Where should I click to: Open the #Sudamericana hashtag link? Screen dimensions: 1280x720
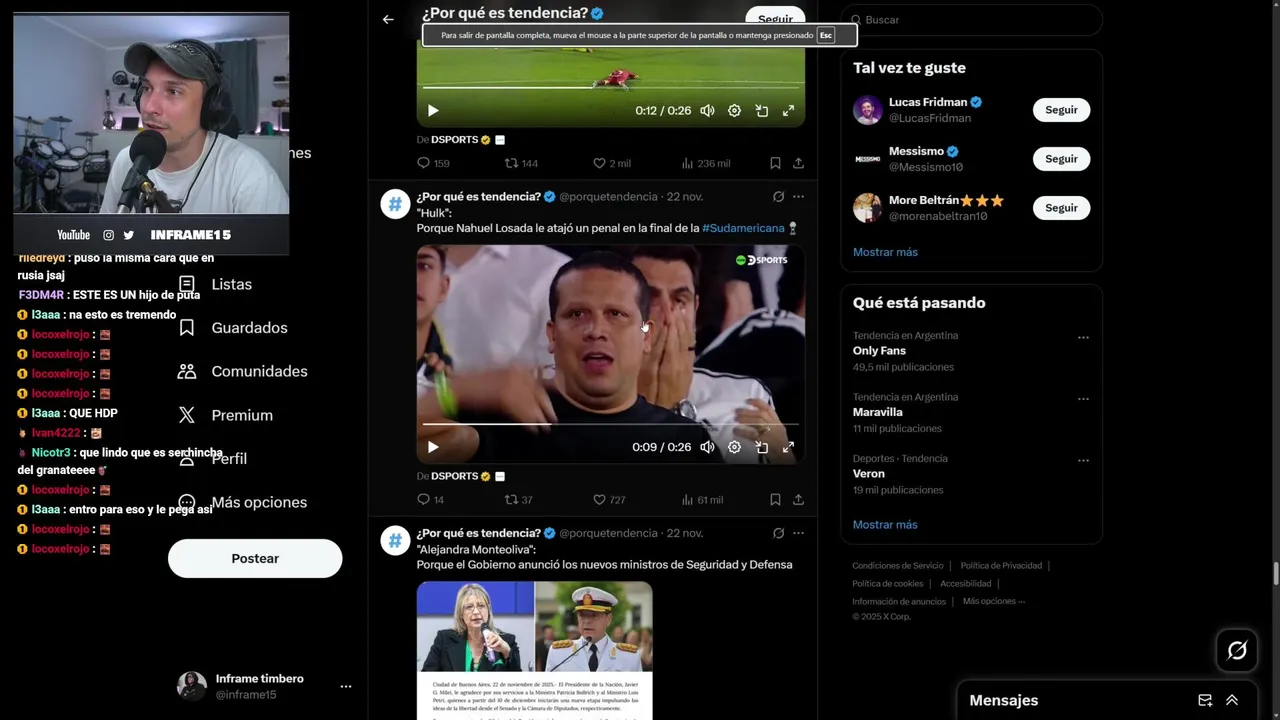tap(743, 228)
